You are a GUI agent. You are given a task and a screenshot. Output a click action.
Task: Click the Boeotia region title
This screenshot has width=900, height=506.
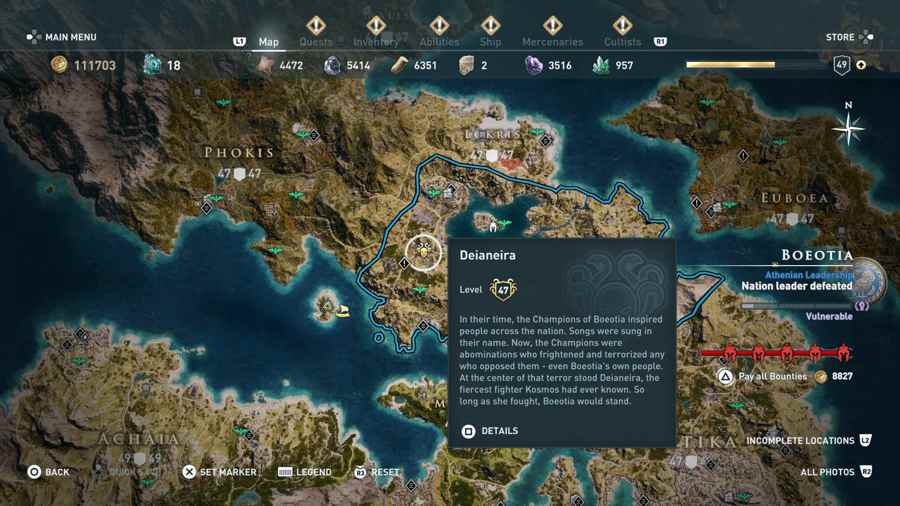[817, 255]
